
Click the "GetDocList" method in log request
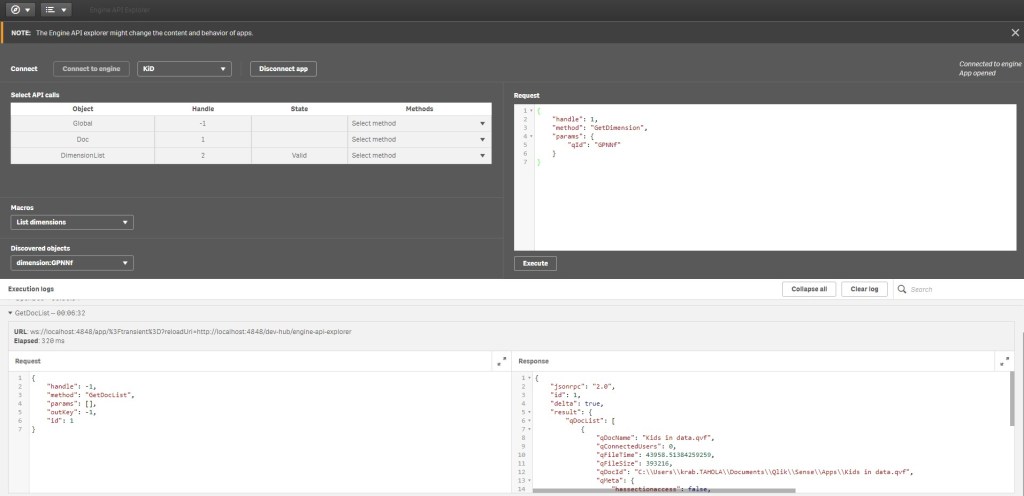[x=108, y=395]
